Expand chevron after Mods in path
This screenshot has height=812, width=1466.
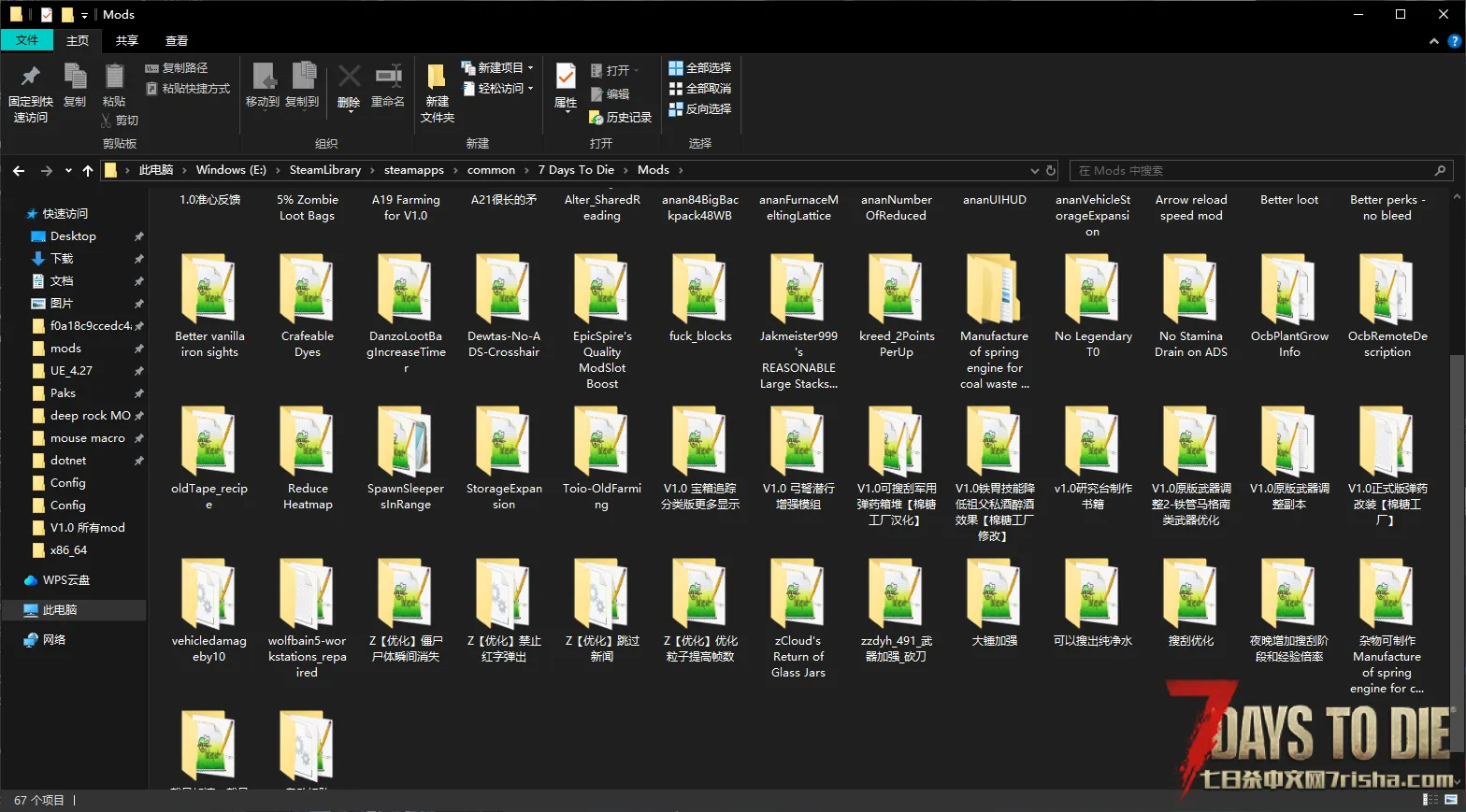point(681,170)
